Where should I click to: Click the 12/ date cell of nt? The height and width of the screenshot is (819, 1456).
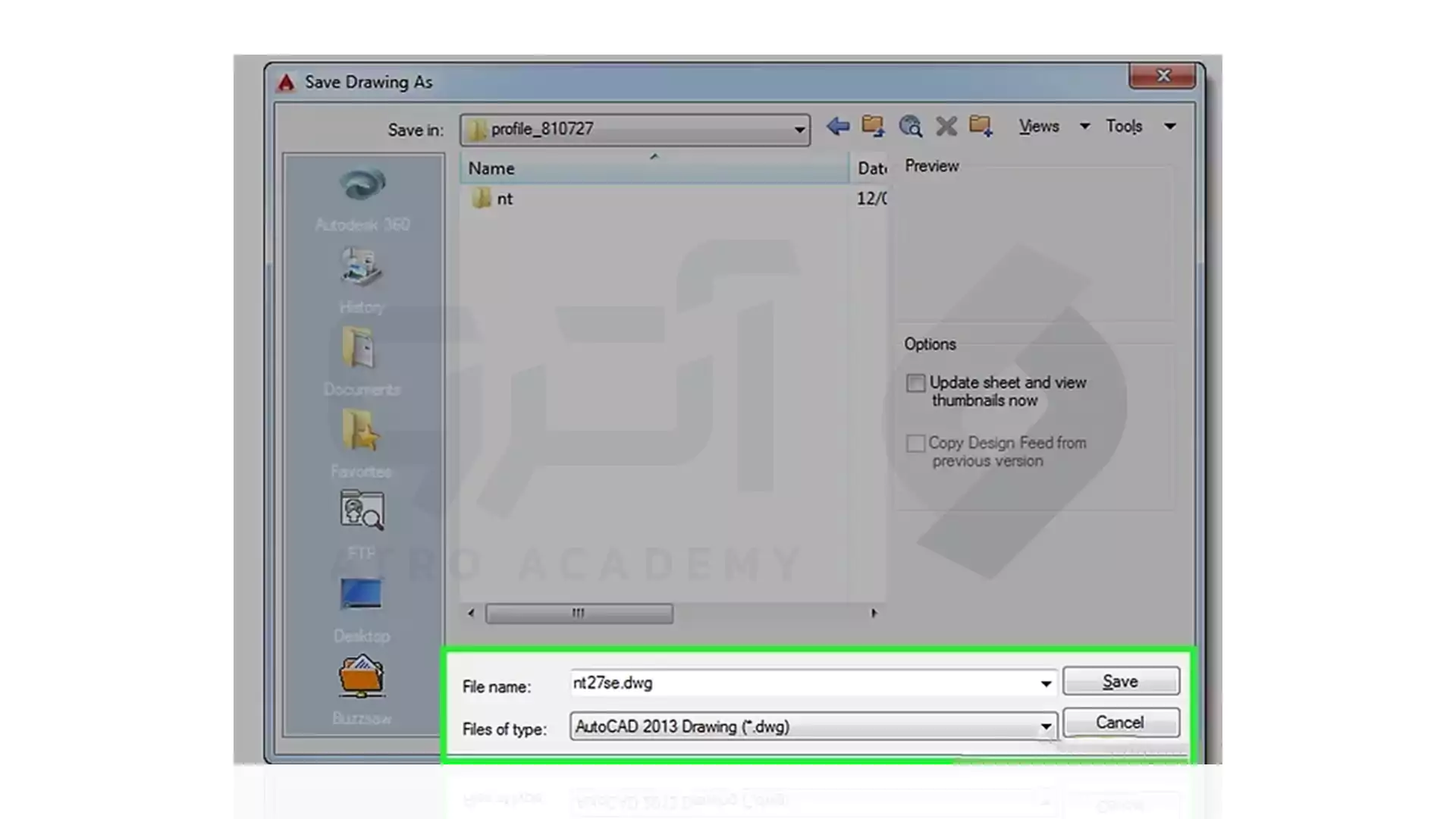(871, 199)
